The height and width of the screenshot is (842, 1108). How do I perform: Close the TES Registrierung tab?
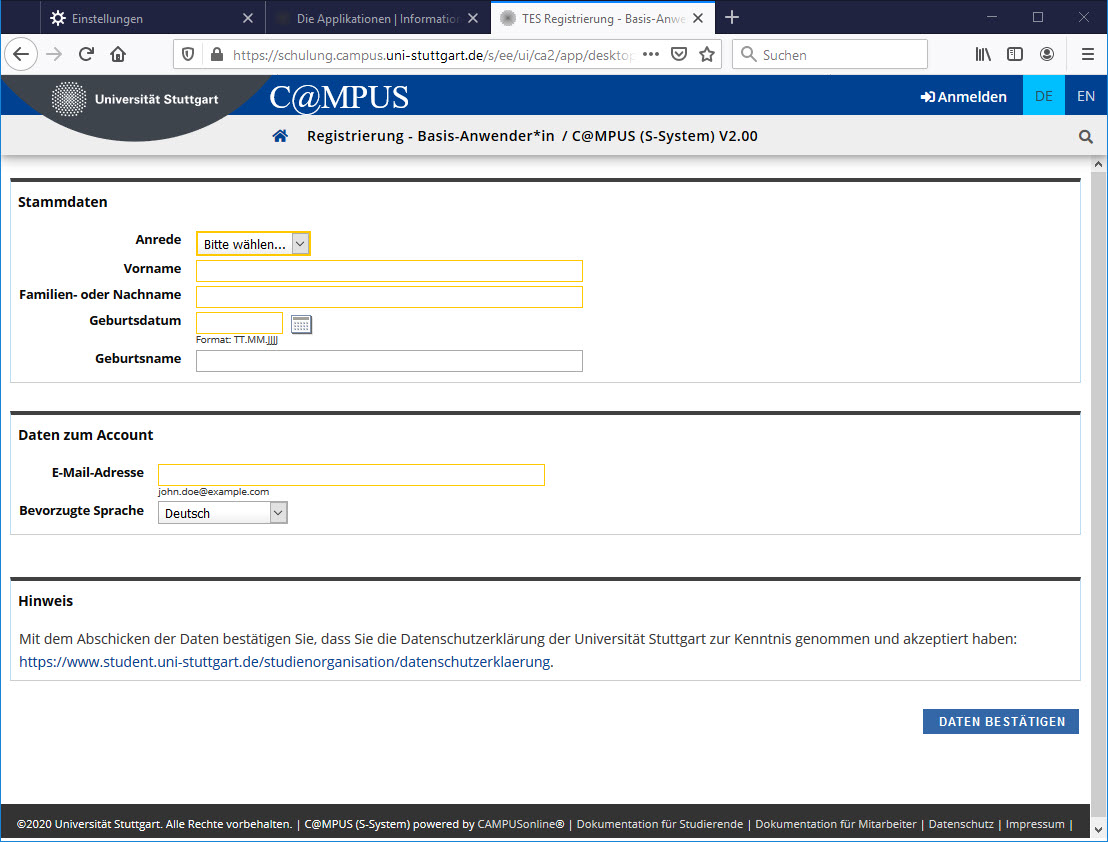coord(698,18)
